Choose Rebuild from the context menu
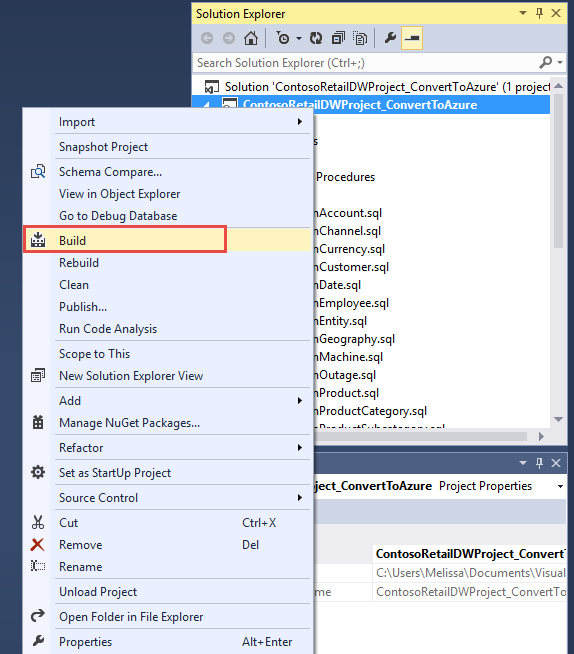The height and width of the screenshot is (654, 574). tap(181, 263)
